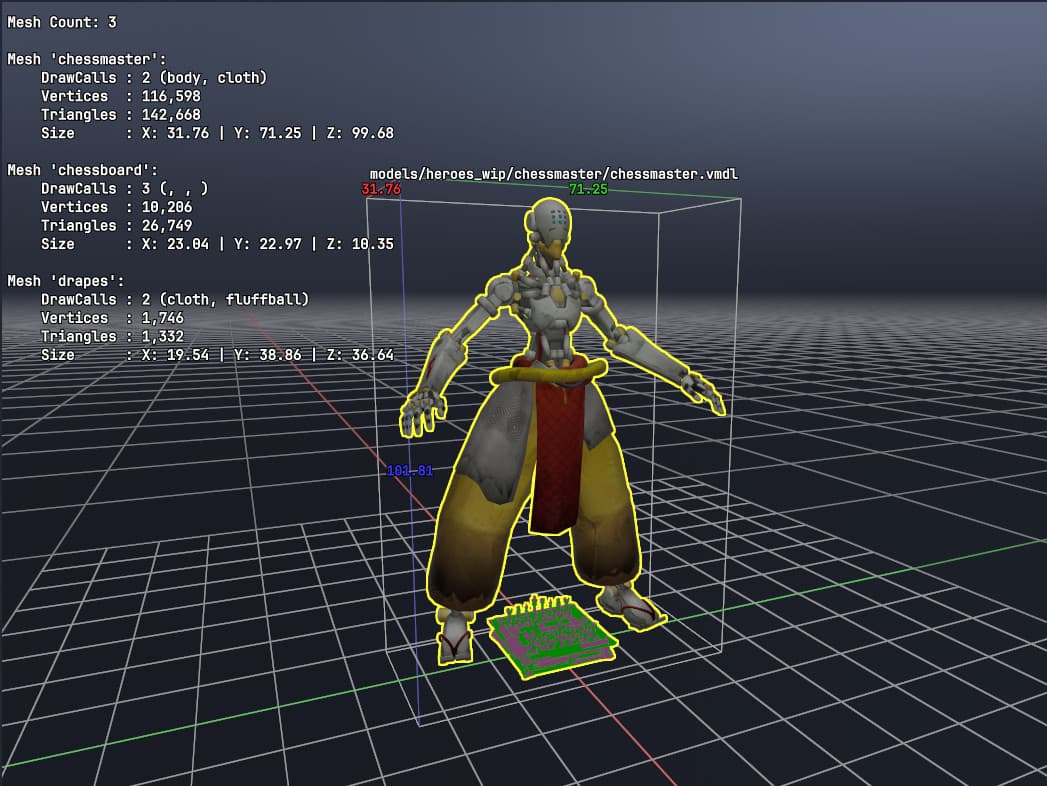The height and width of the screenshot is (786, 1047).
Task: Click chessboard size line with X: 23.04
Action: coord(217,244)
